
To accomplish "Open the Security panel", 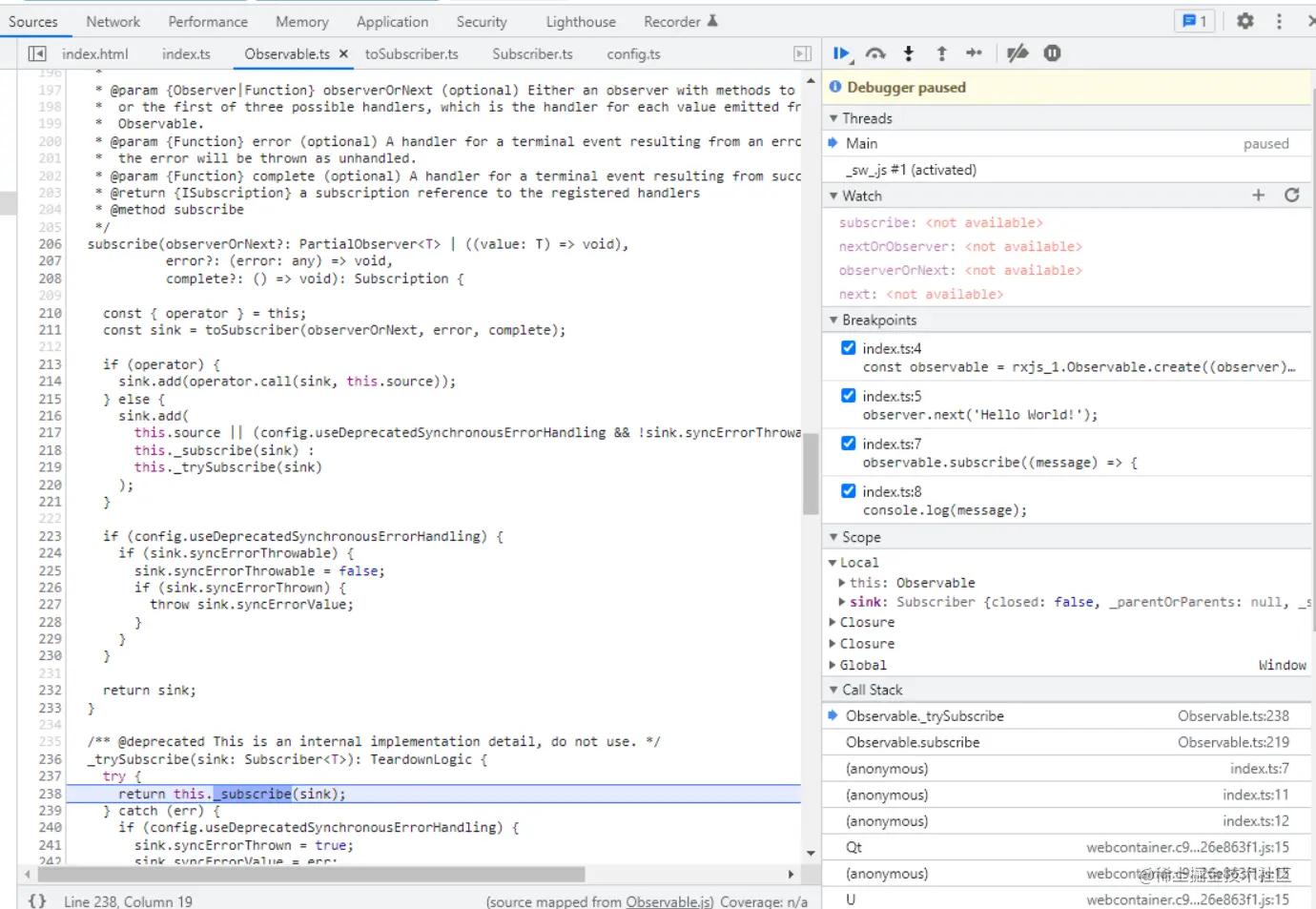I will (x=482, y=21).
